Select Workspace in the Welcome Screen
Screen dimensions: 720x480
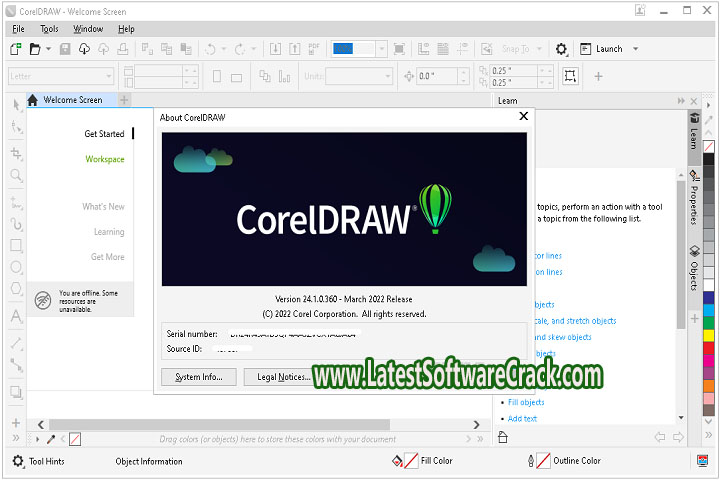[105, 159]
